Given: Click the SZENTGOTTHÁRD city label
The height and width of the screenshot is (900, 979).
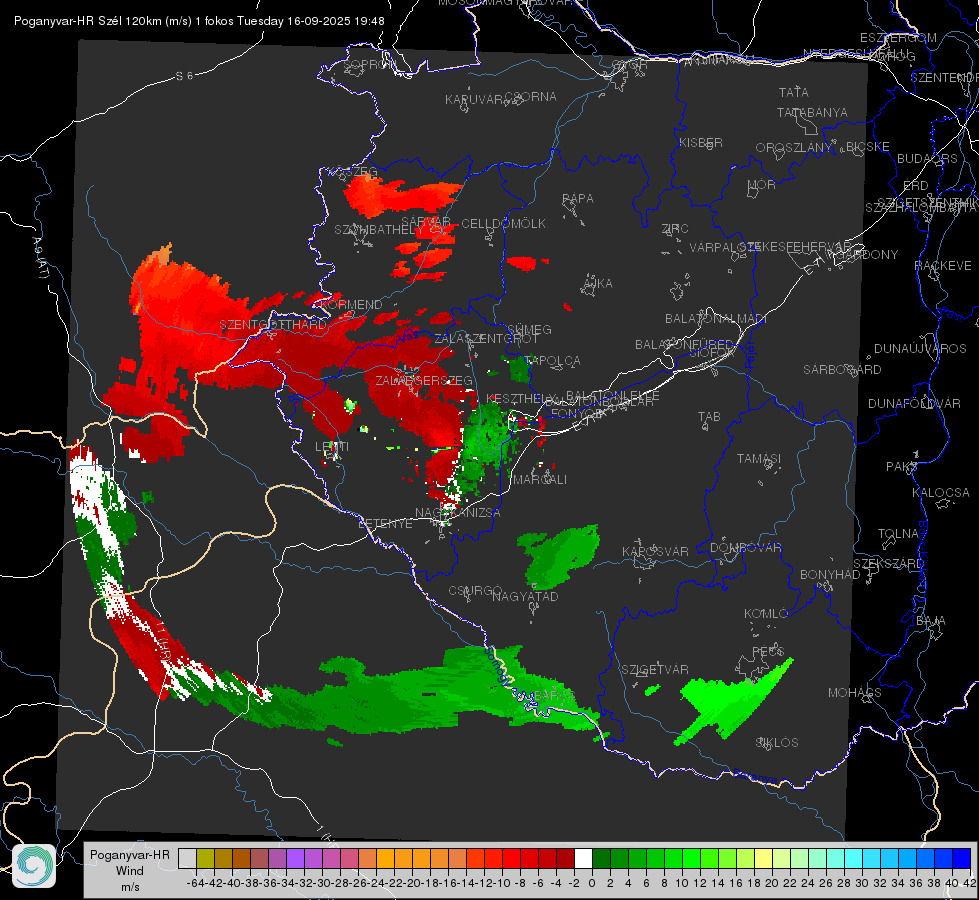Looking at the screenshot, I should [273, 325].
